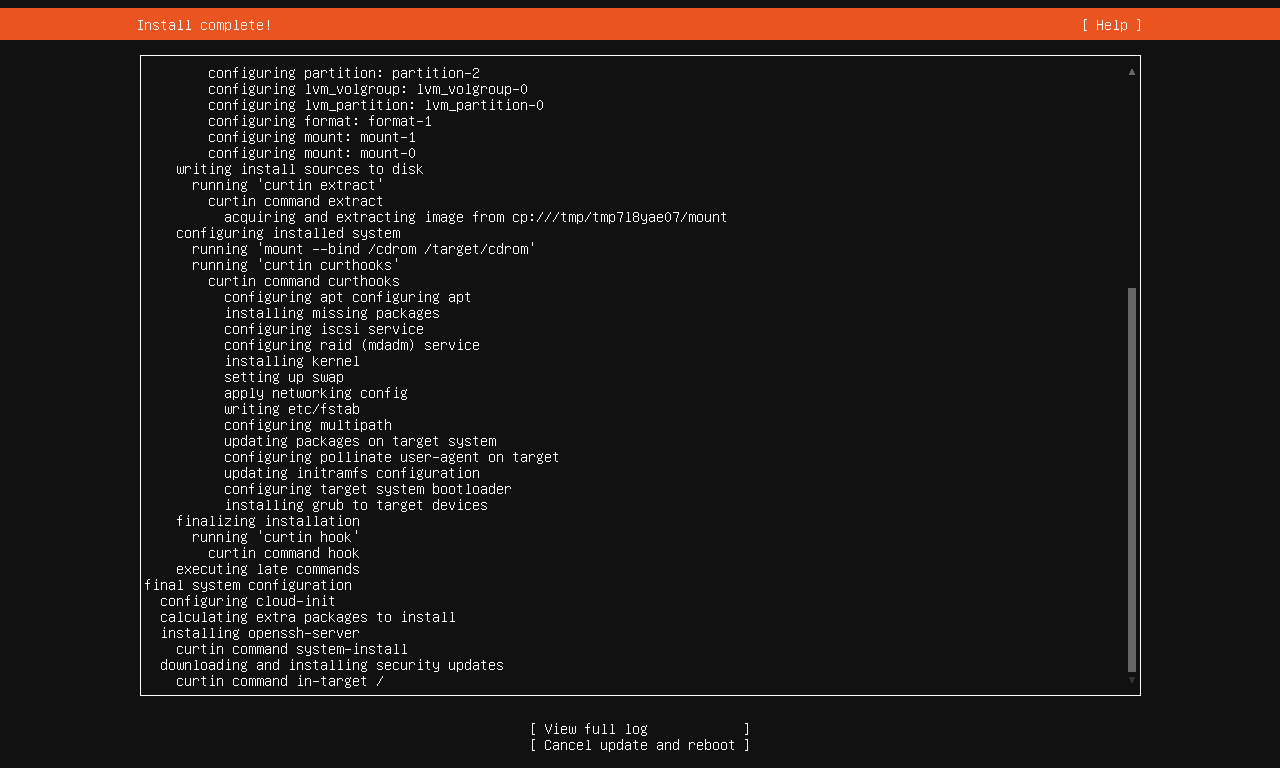Select the 'setting up swap' log entry
1280x768 pixels.
click(283, 376)
